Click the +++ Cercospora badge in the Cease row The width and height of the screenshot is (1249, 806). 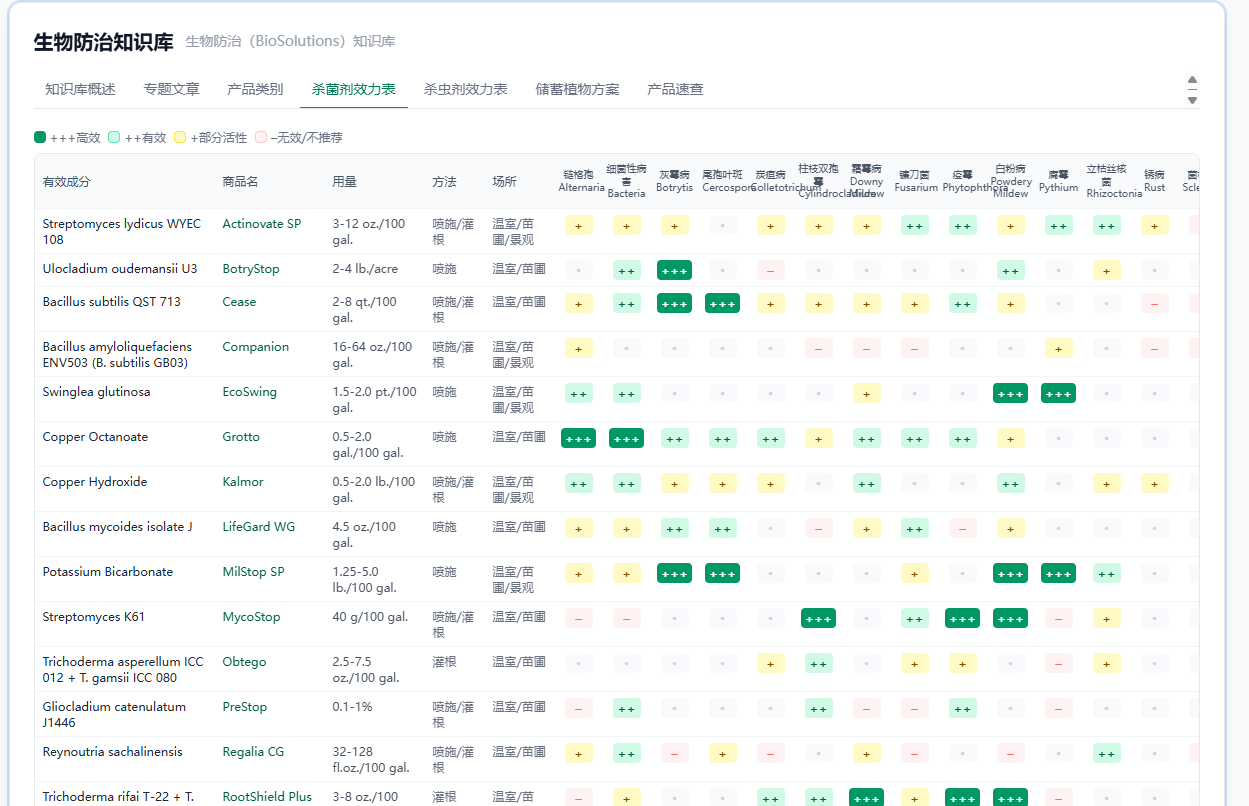[722, 303]
